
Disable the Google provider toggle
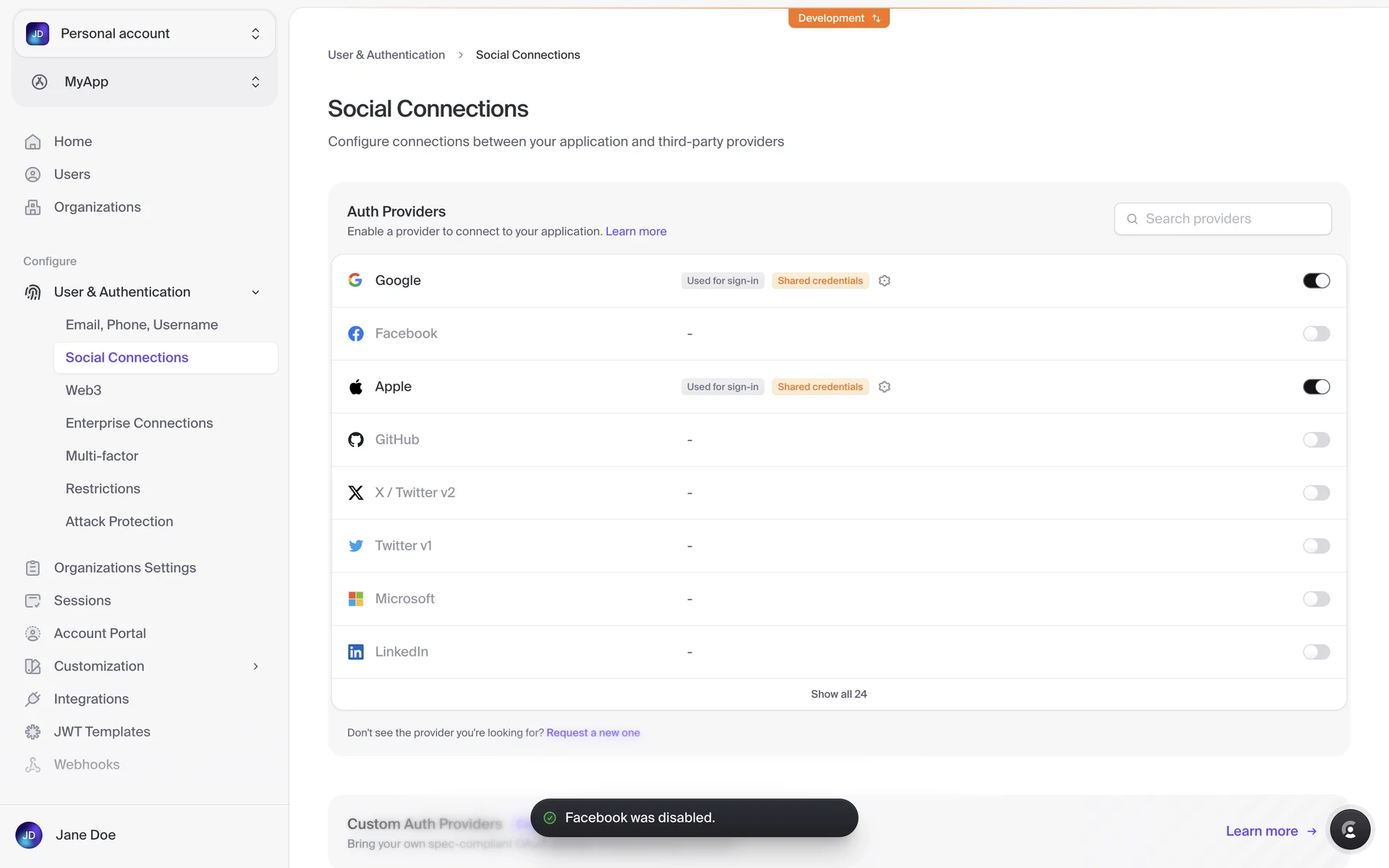point(1316,281)
